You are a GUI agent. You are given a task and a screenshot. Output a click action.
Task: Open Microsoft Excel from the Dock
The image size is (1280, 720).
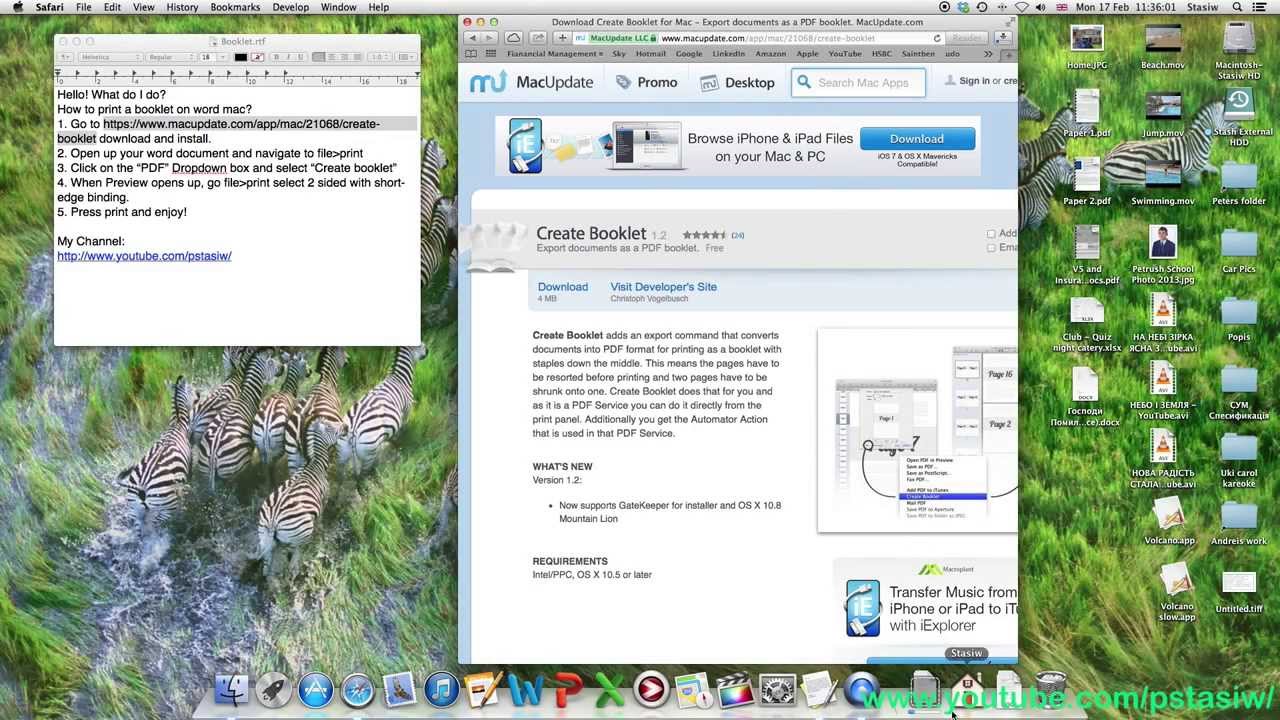click(x=609, y=690)
